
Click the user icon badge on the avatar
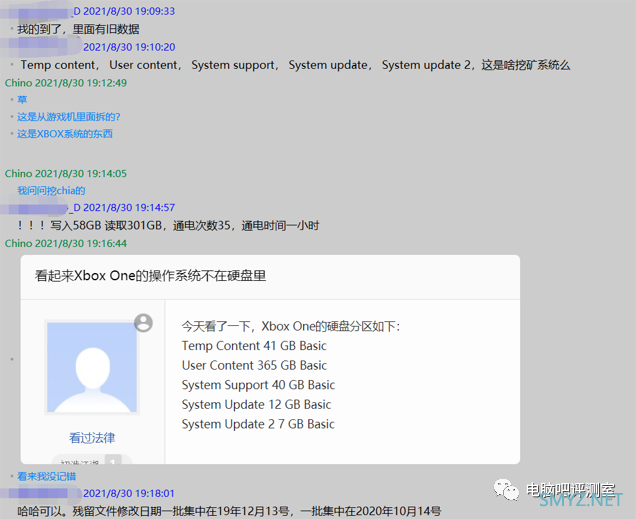pos(143,323)
